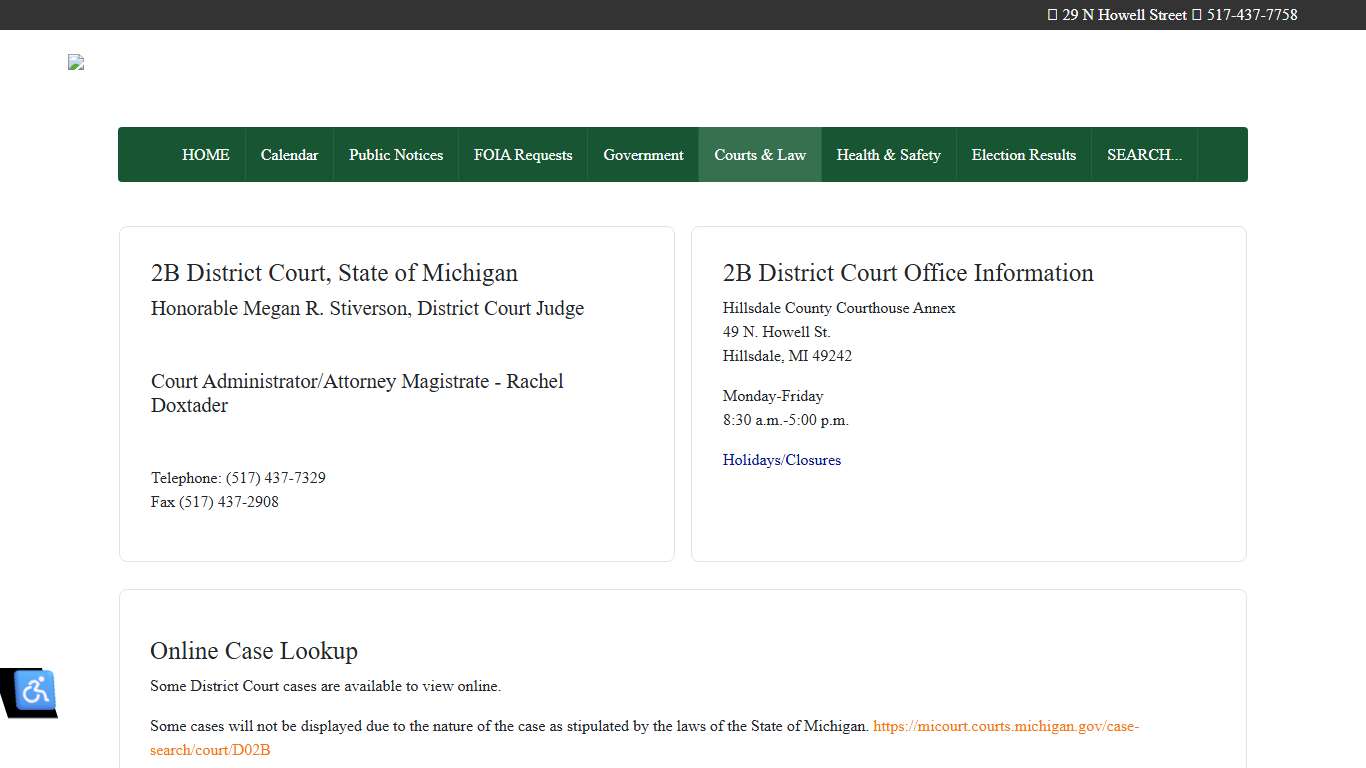The width and height of the screenshot is (1366, 768).
Task: View Public Notices
Action: [x=396, y=154]
